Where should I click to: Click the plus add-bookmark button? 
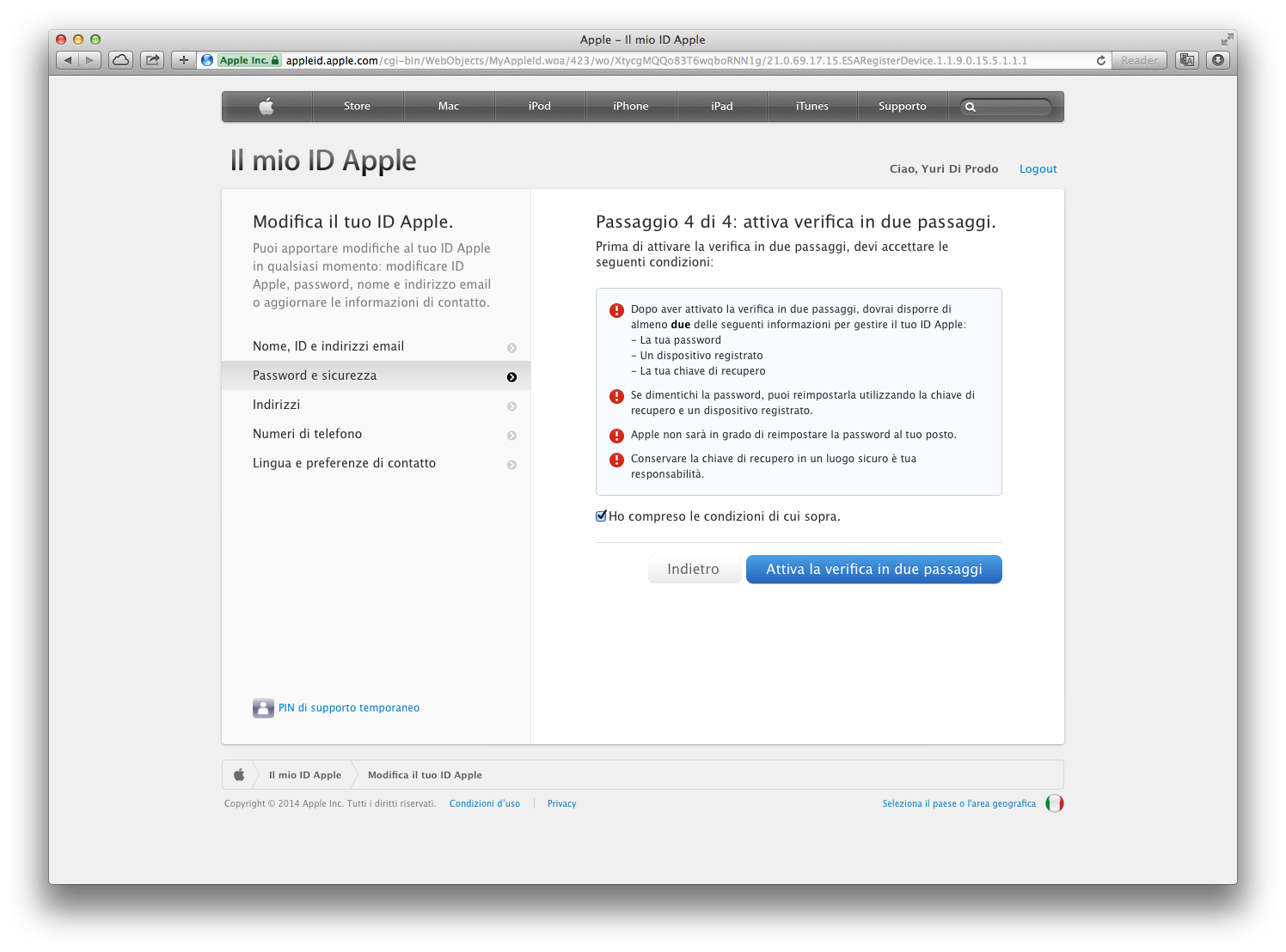click(183, 60)
